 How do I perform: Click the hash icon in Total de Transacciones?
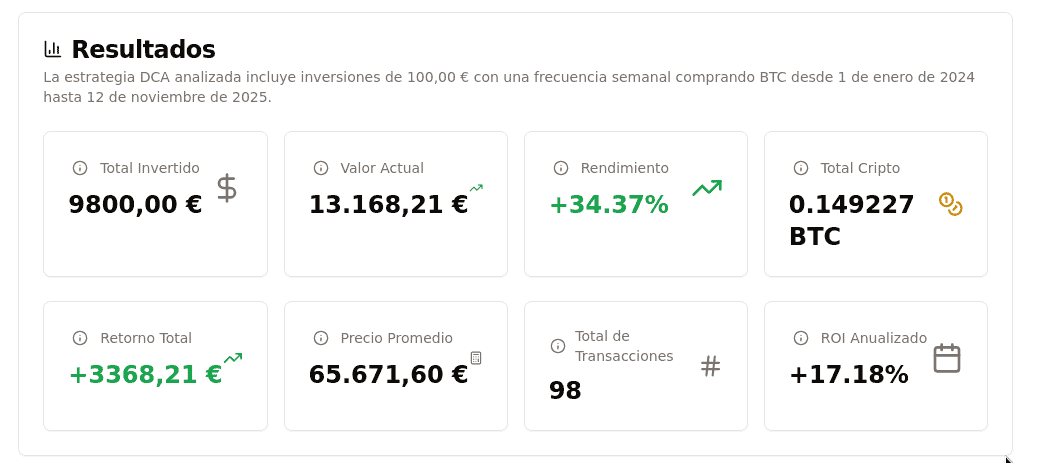tap(710, 366)
